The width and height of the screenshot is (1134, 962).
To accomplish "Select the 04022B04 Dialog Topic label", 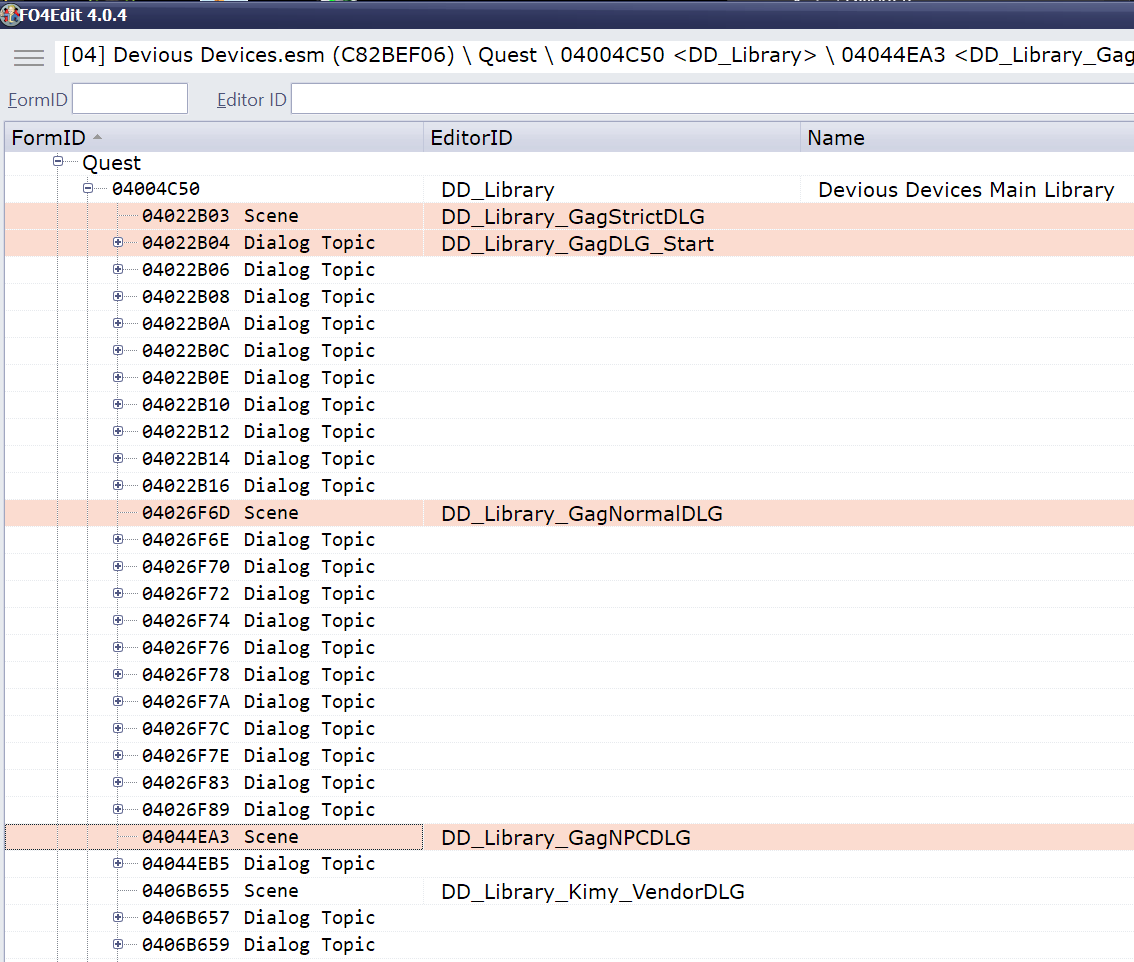I will point(258,242).
